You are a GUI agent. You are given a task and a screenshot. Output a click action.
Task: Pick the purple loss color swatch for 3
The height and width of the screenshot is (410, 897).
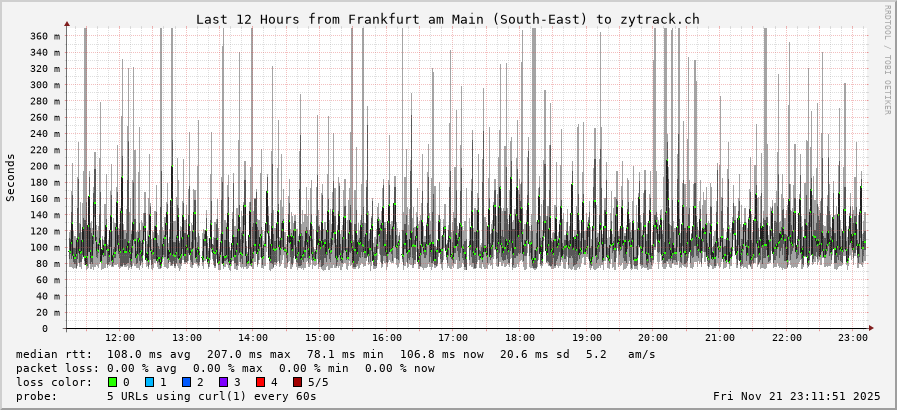click(x=223, y=382)
